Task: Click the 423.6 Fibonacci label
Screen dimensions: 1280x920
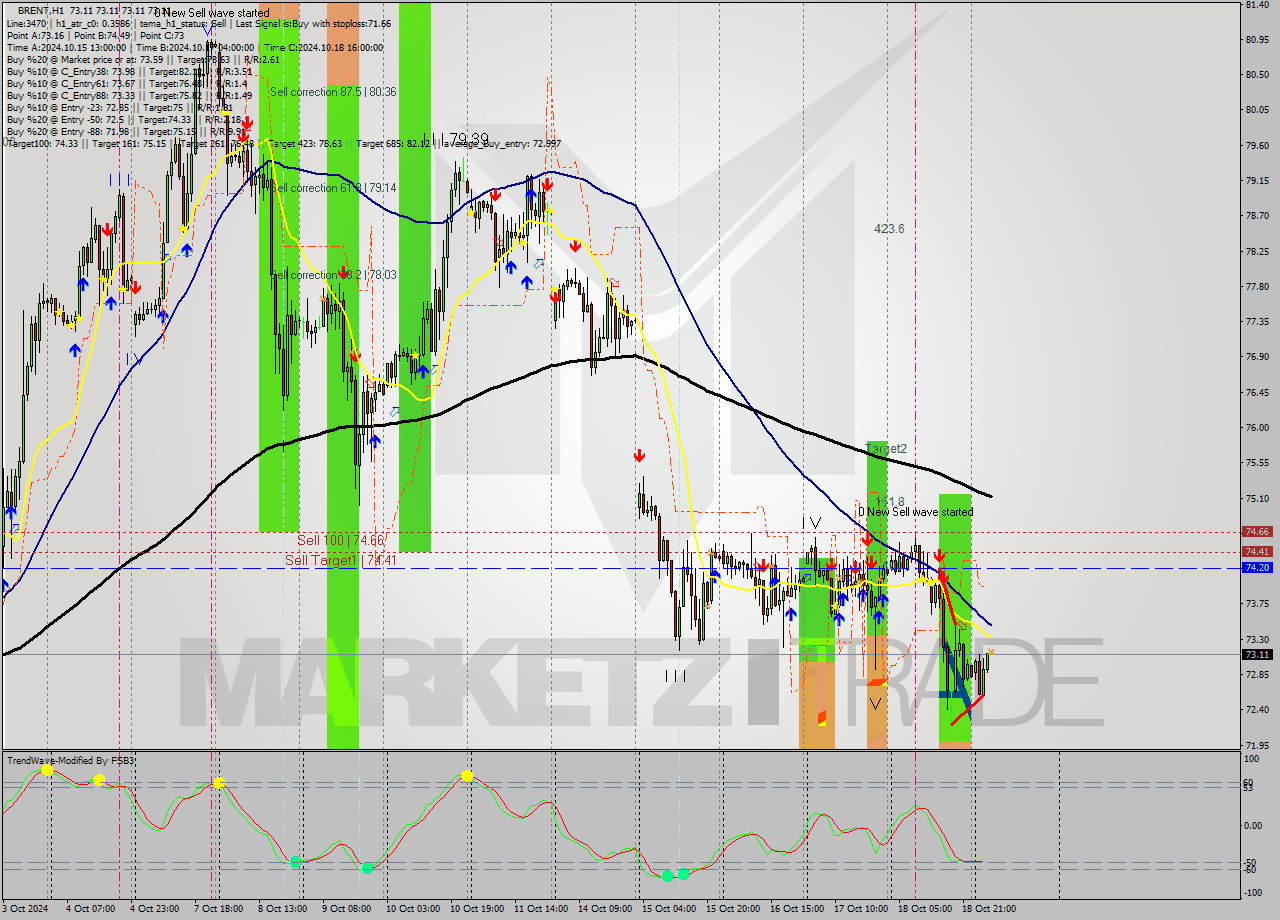Action: point(889,228)
